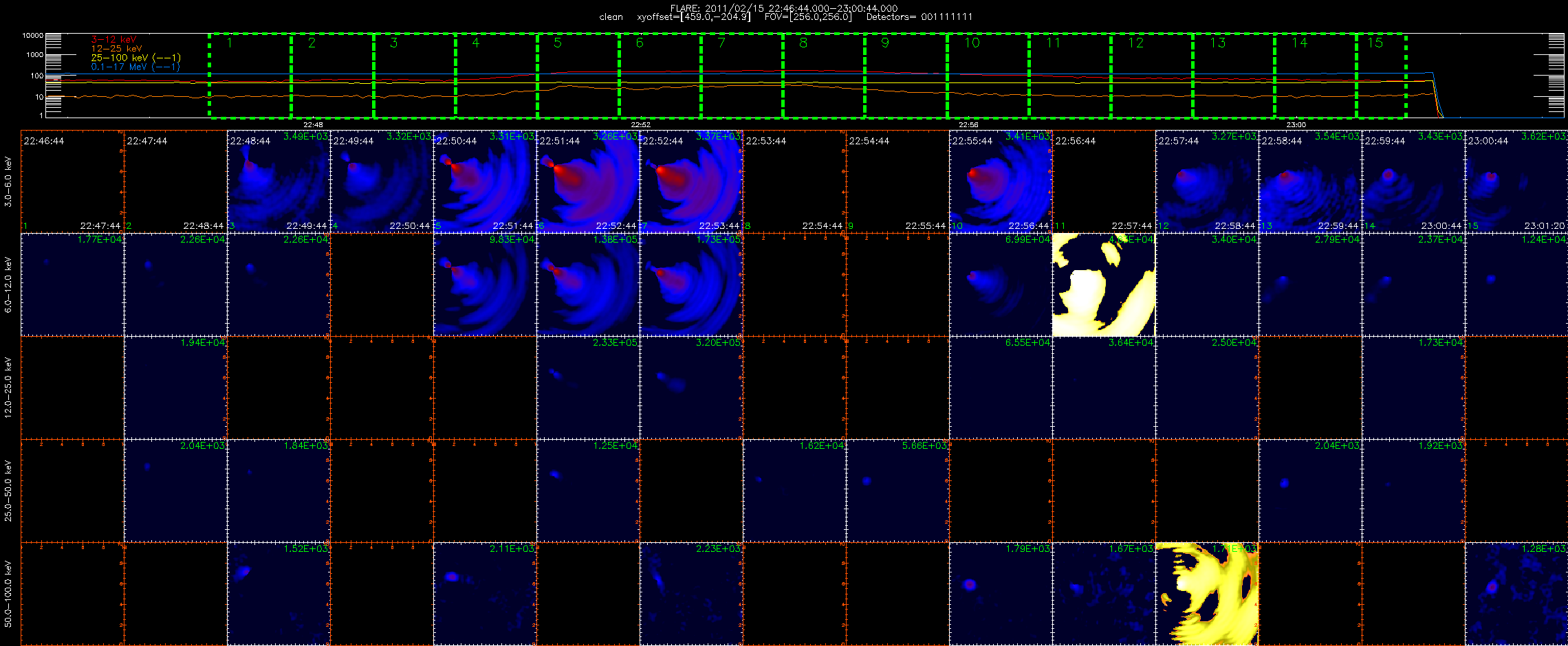Click the 6.0-12.0 keV row label
Viewport: 1568px width, 646px height.
tap(8, 285)
